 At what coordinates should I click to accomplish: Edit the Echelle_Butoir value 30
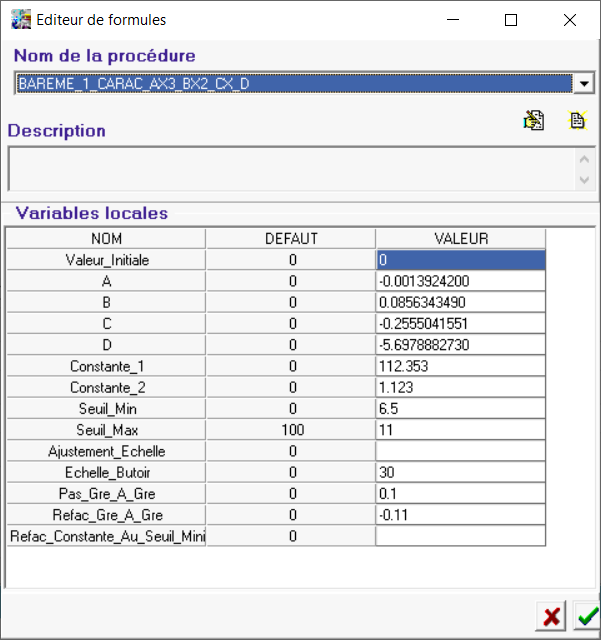pyautogui.click(x=460, y=472)
